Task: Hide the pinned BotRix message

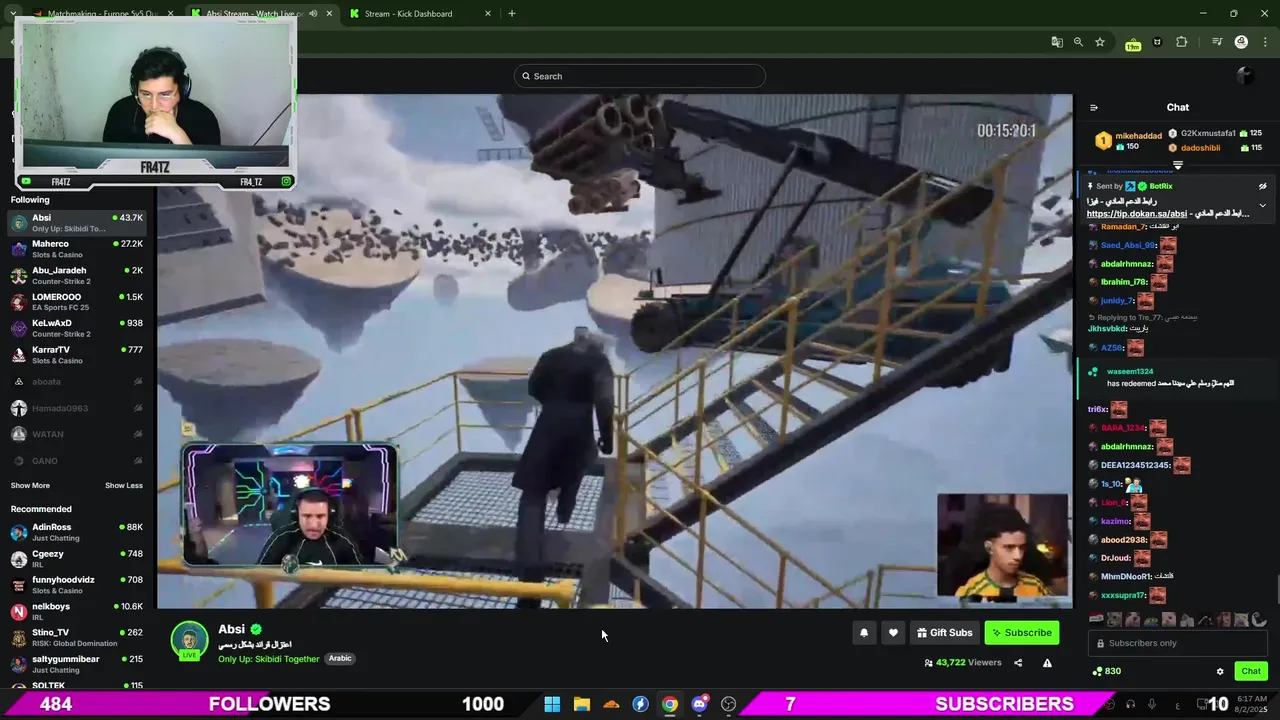Action: 1262,186
